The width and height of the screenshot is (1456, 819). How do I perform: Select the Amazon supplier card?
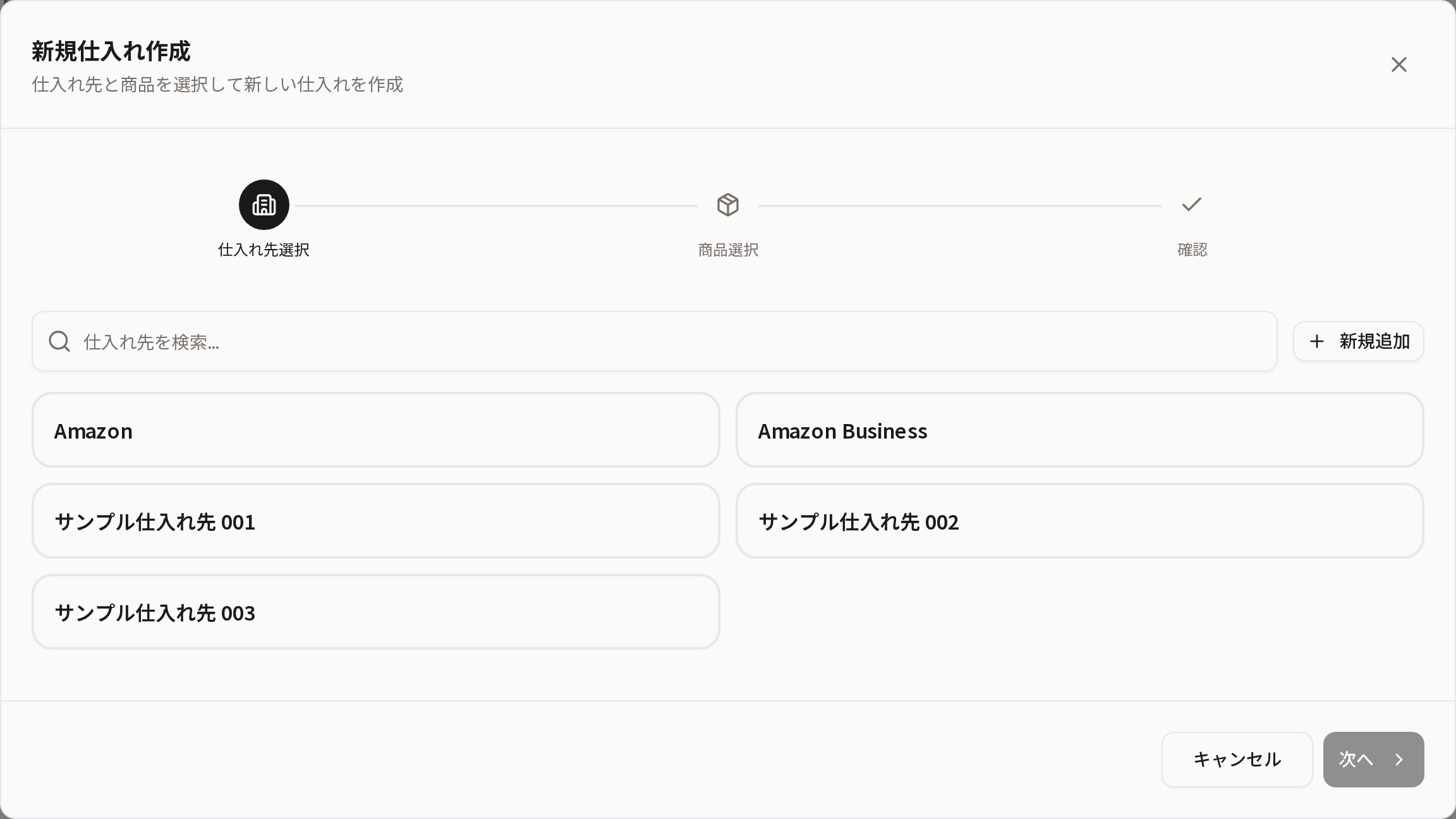pos(376,430)
